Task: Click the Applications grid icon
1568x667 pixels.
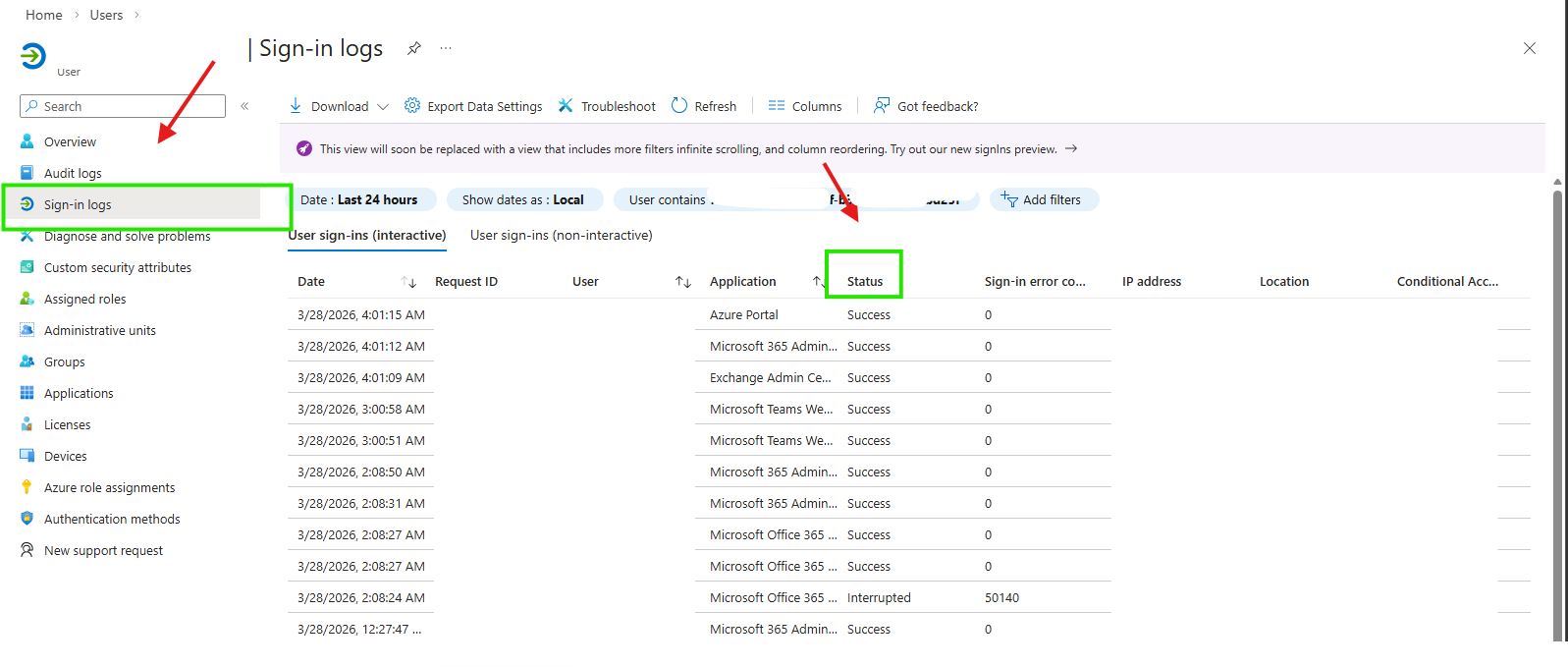Action: tap(27, 393)
